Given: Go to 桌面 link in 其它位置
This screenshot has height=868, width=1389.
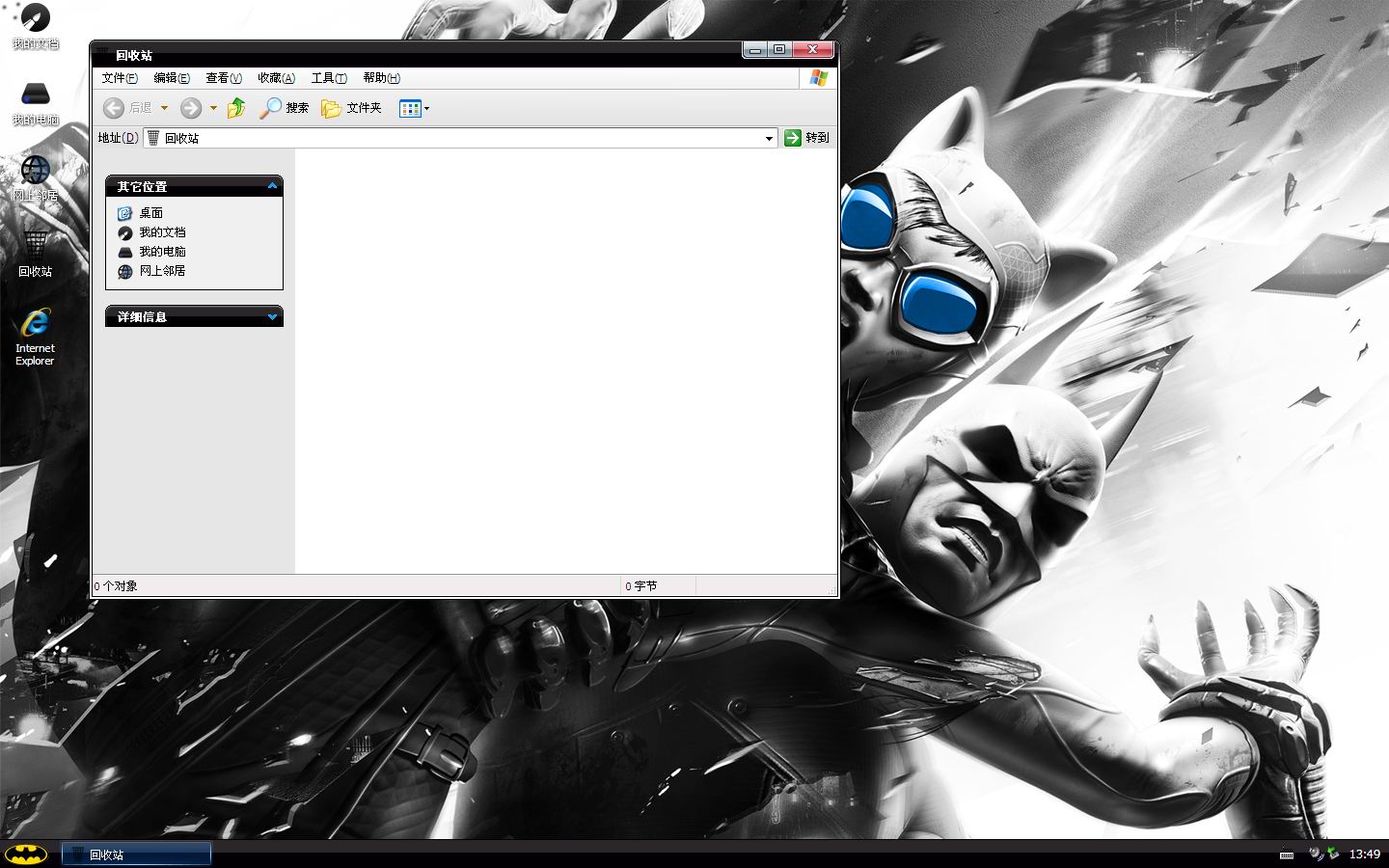Looking at the screenshot, I should (151, 213).
